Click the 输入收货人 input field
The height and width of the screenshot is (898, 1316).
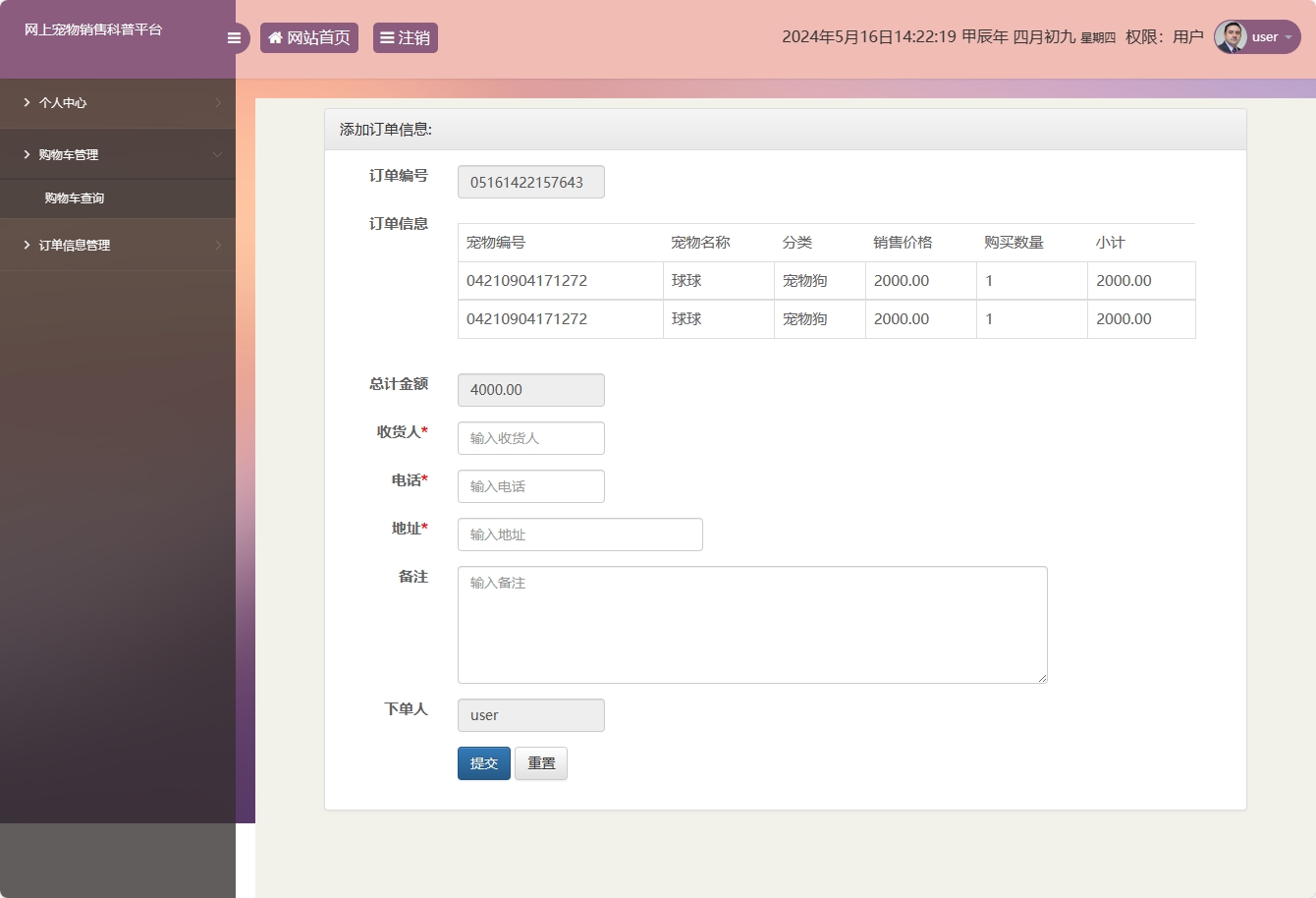click(530, 438)
